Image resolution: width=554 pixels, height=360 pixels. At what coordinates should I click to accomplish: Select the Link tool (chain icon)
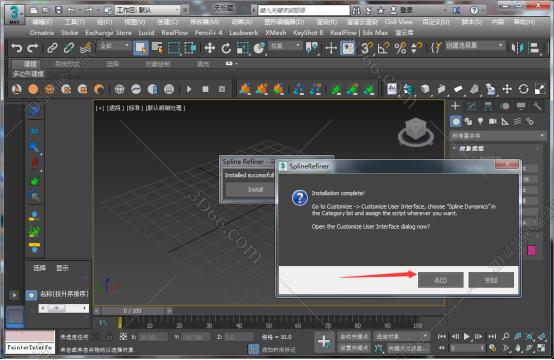[x=52, y=48]
